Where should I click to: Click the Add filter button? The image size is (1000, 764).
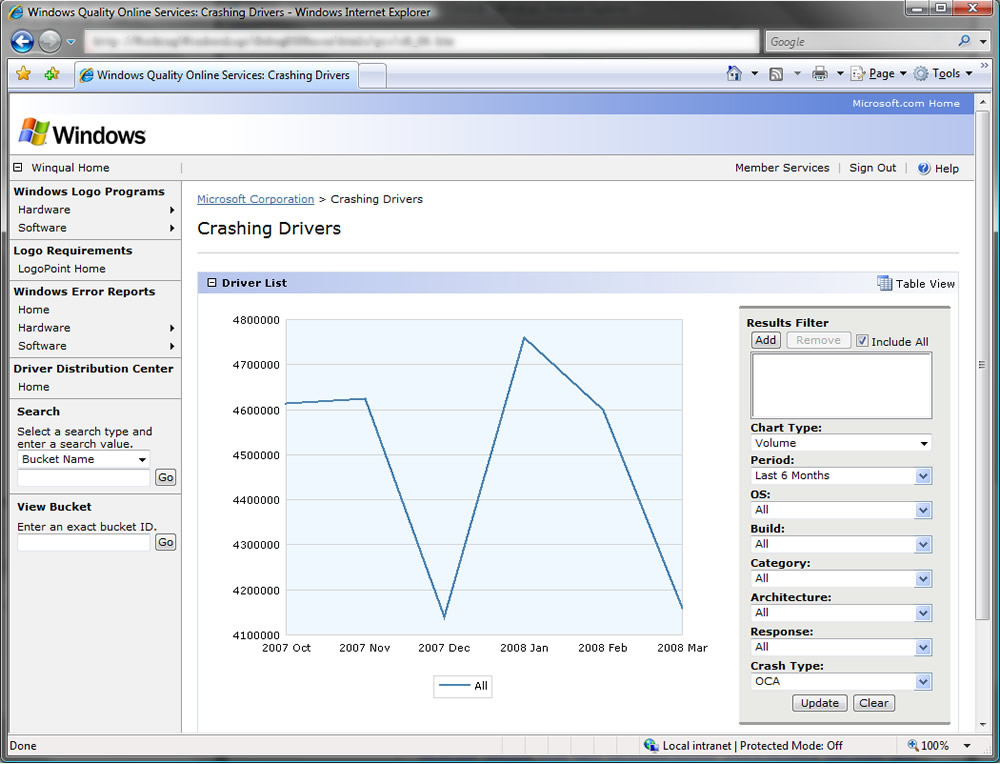pos(765,341)
